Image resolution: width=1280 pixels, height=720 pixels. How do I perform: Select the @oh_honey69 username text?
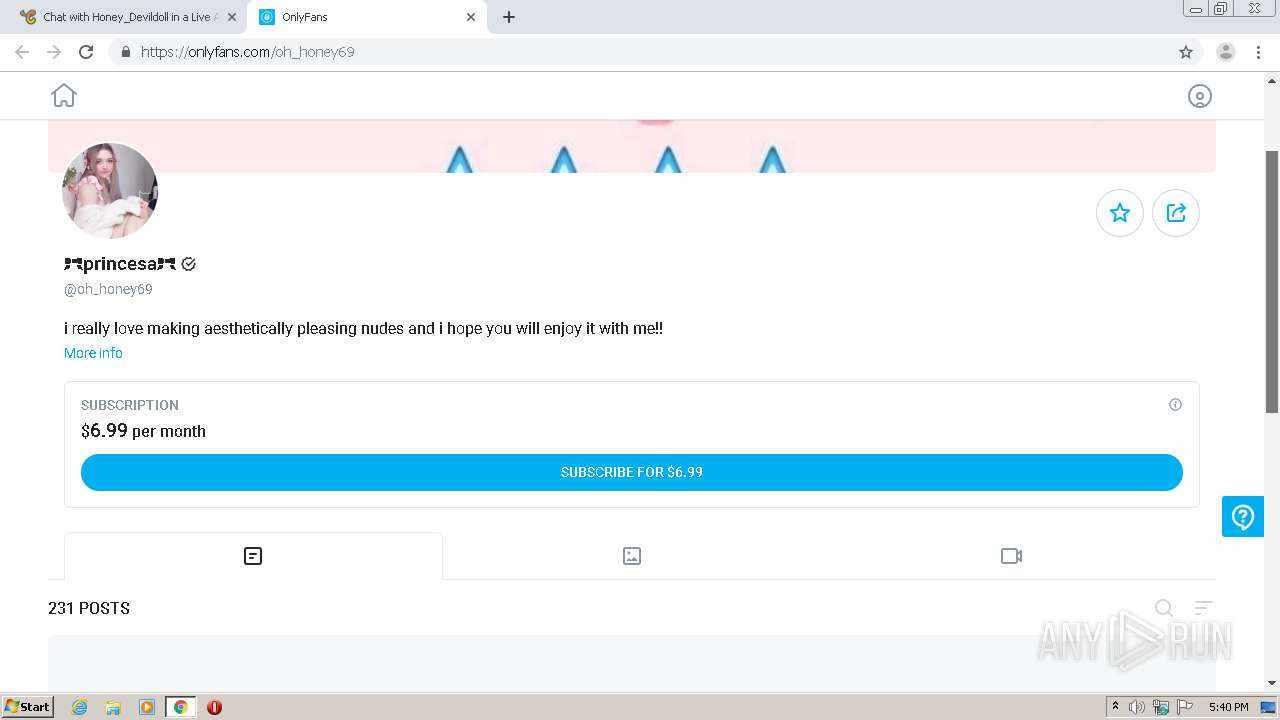click(108, 289)
